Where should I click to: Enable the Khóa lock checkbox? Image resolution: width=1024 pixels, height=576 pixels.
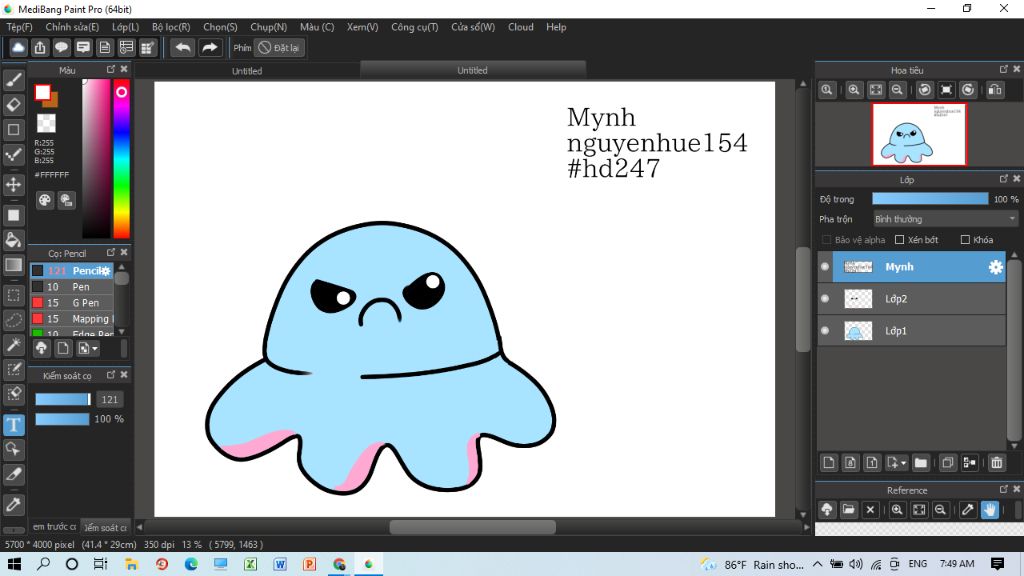click(x=965, y=240)
